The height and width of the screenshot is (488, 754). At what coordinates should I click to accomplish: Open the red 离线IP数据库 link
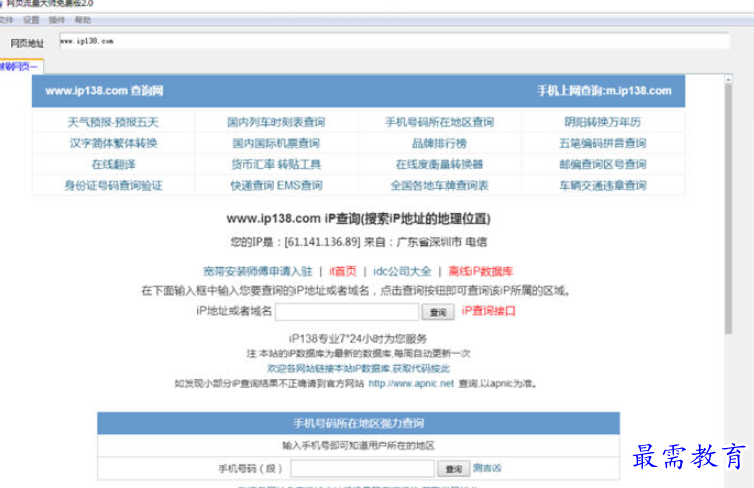(x=480, y=271)
